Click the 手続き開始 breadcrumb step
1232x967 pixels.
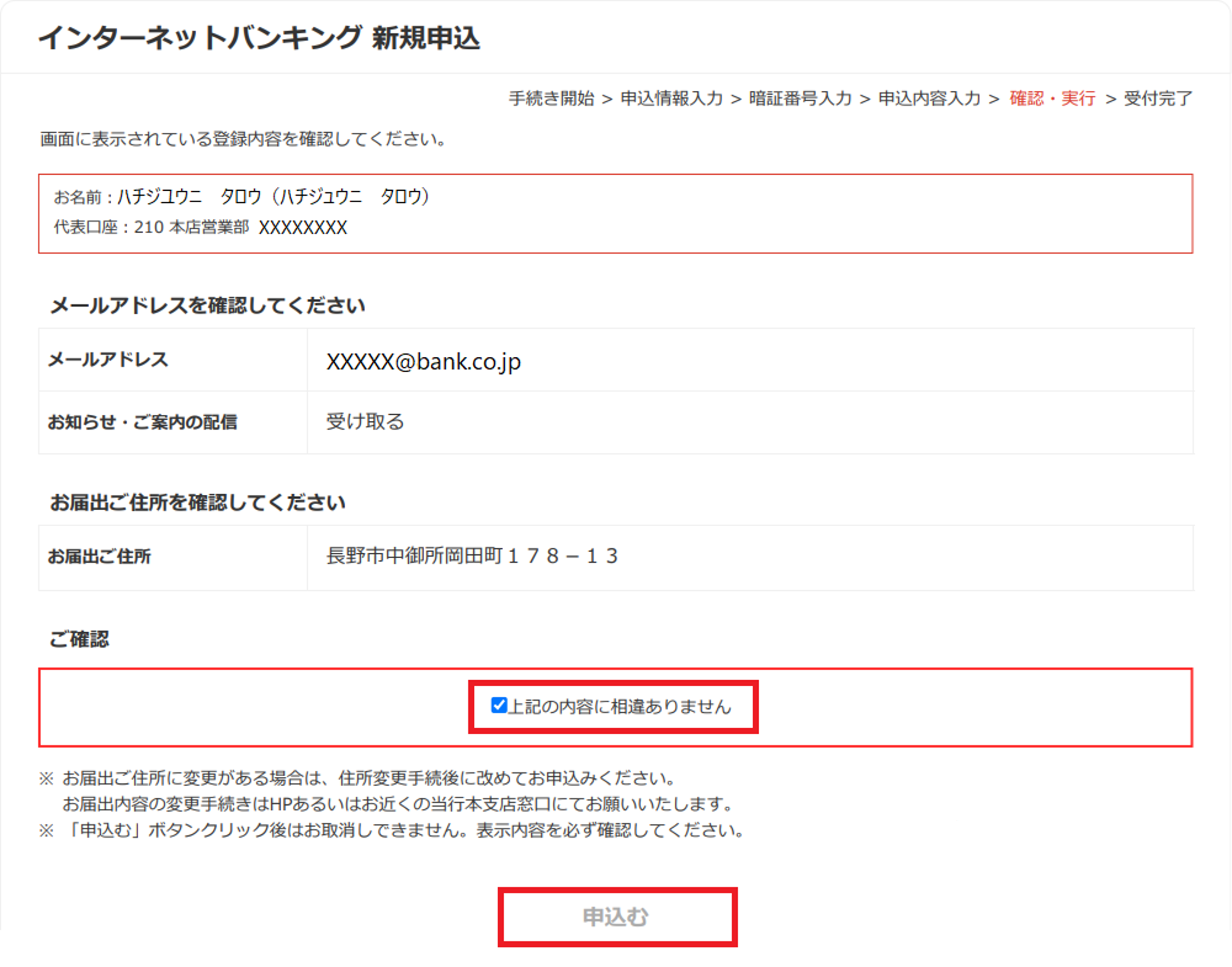551,99
